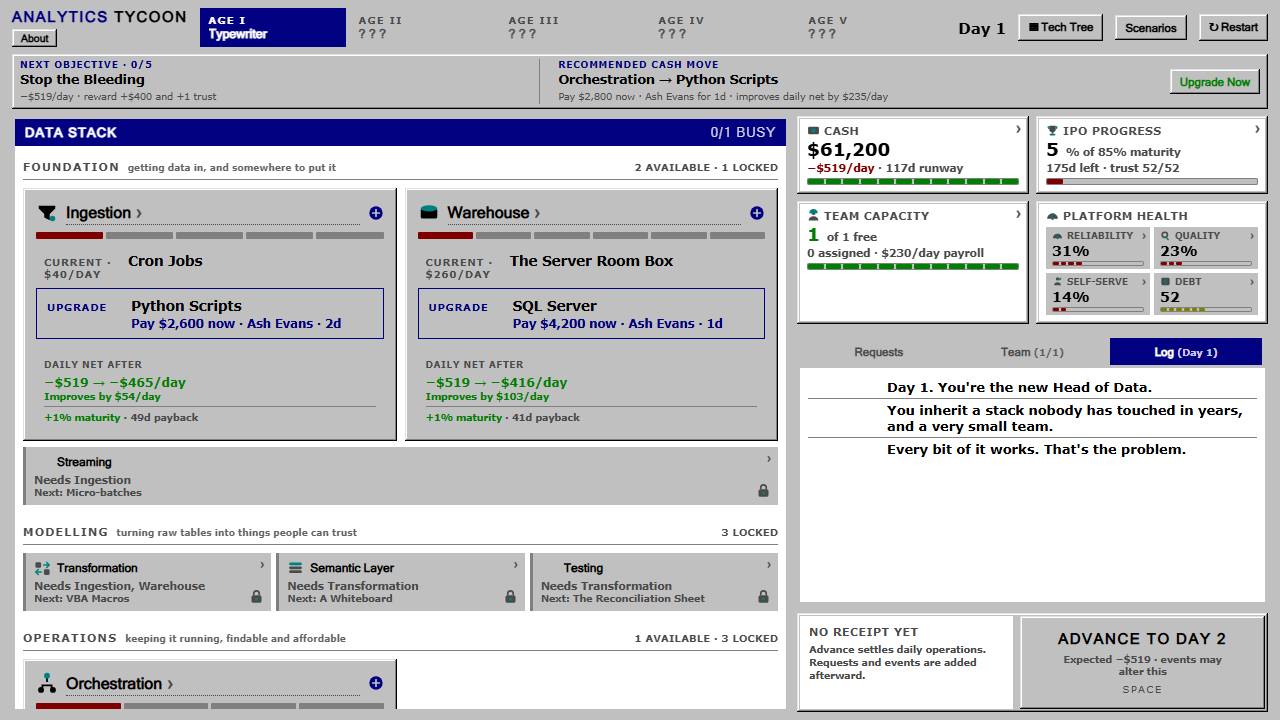Select the Age I Typewriter tab
This screenshot has height=720, width=1280.
pyautogui.click(x=273, y=28)
